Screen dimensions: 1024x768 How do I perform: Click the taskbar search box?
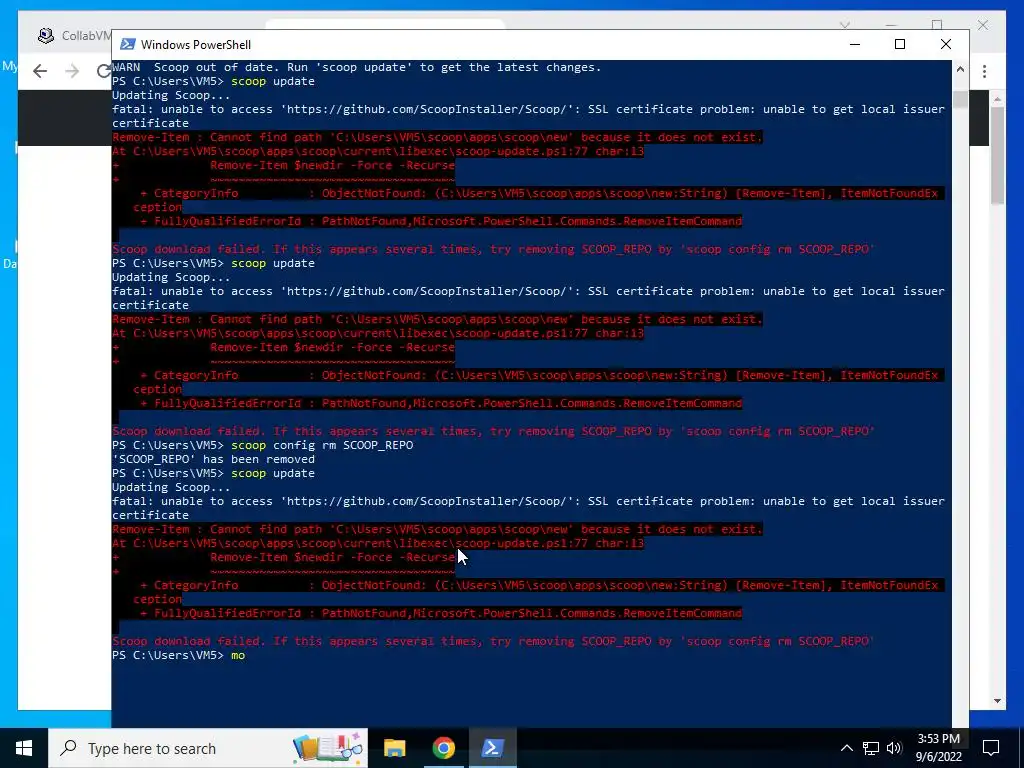pyautogui.click(x=208, y=748)
